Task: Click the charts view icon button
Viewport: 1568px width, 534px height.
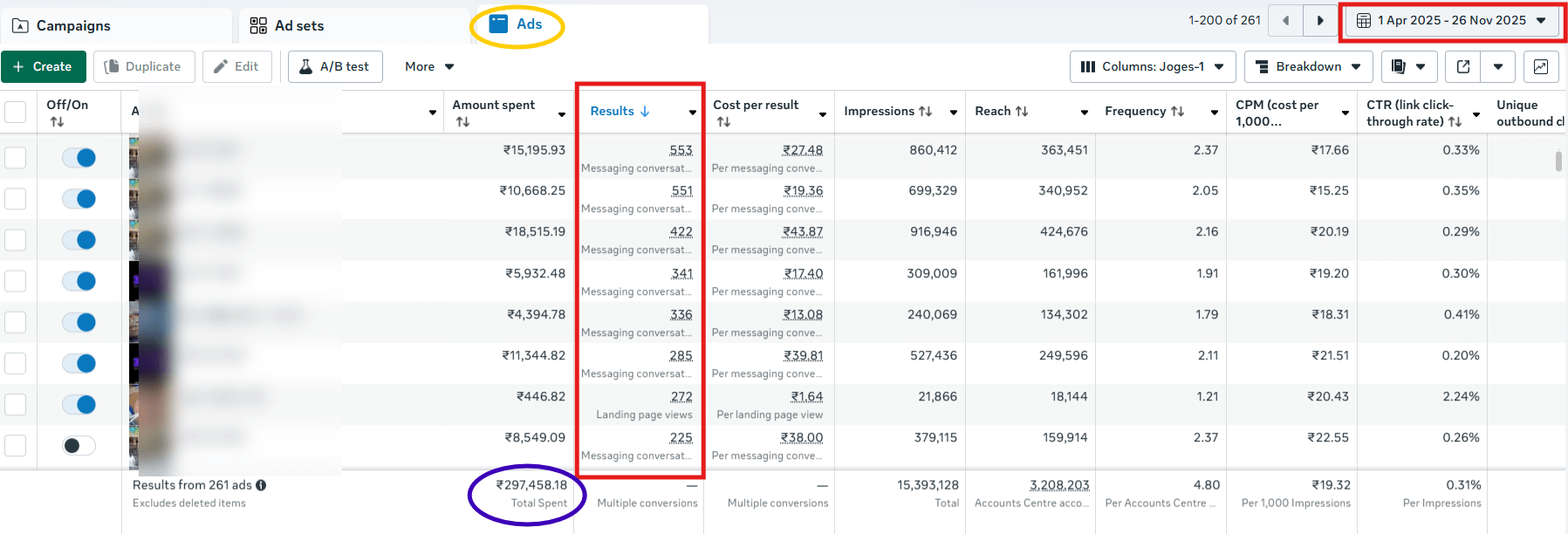Action: (x=1541, y=66)
